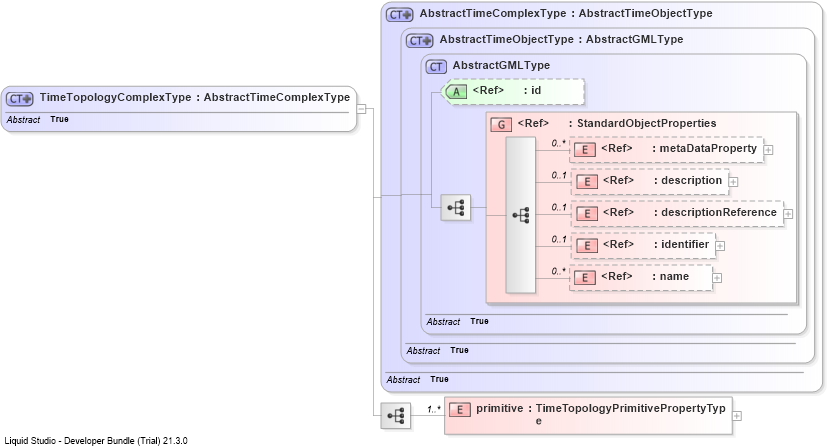Click the G group icon of StandardObjectProperties

(501, 124)
